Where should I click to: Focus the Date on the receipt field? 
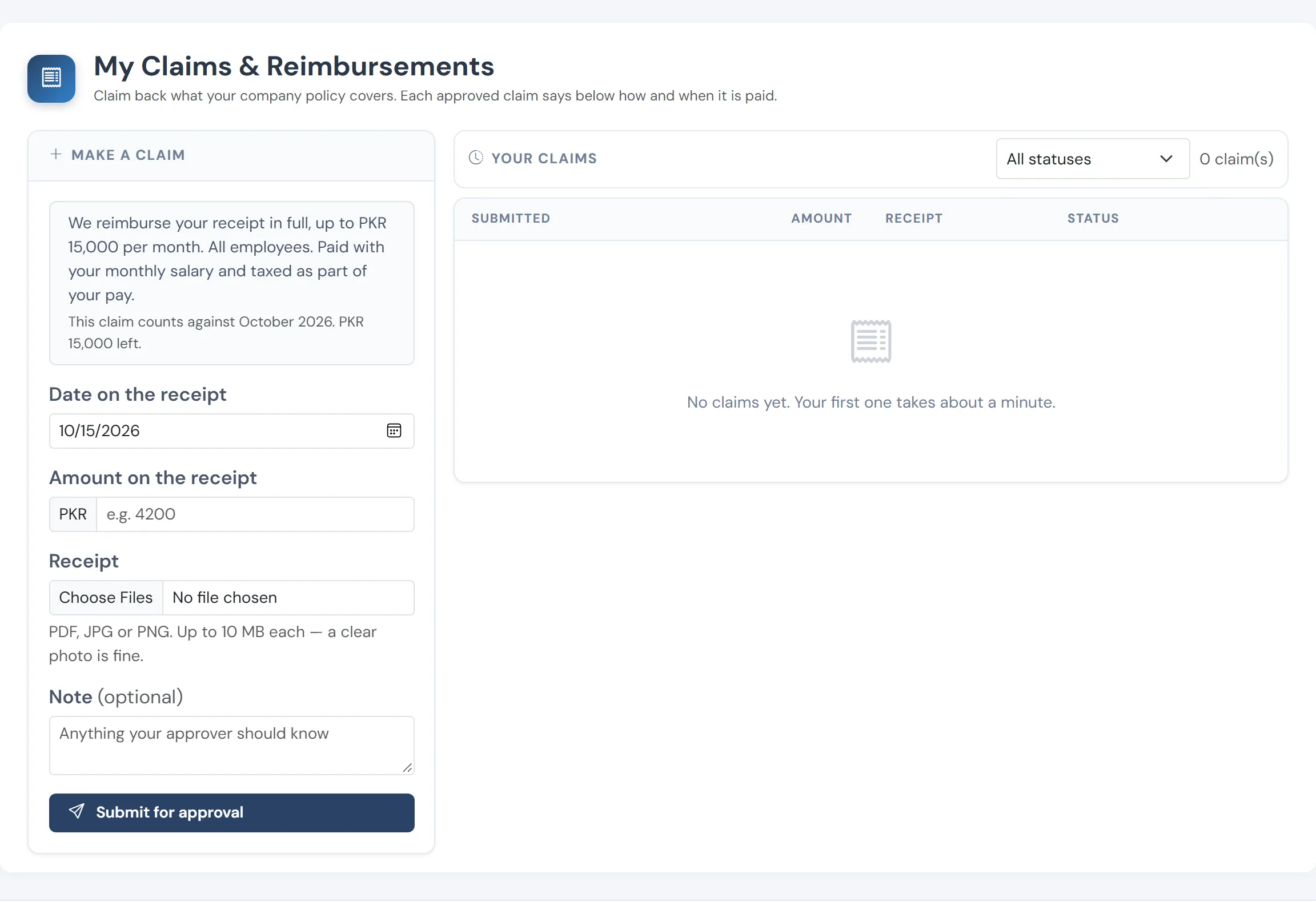(232, 430)
